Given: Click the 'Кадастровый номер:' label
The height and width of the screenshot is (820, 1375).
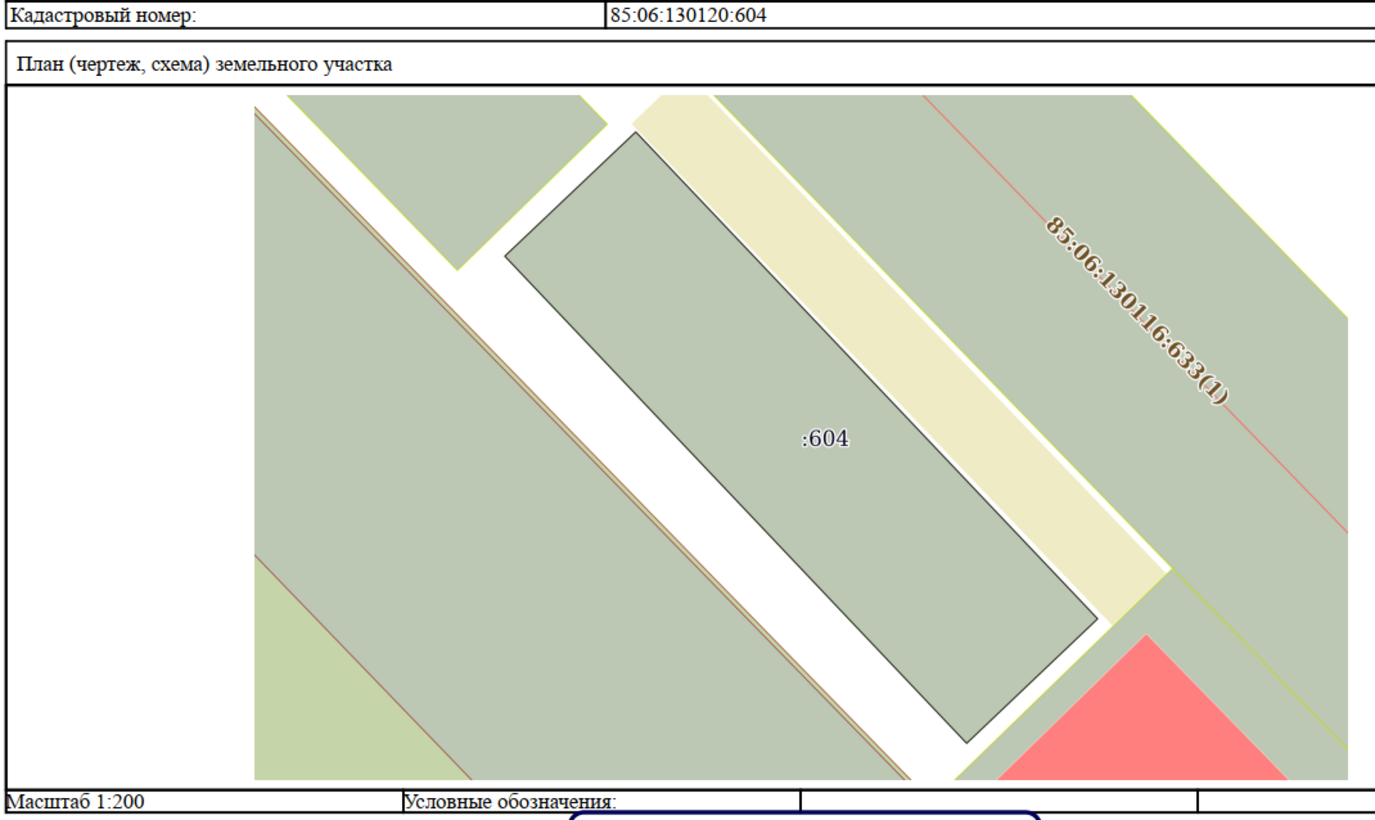Looking at the screenshot, I should pyautogui.click(x=103, y=16).
